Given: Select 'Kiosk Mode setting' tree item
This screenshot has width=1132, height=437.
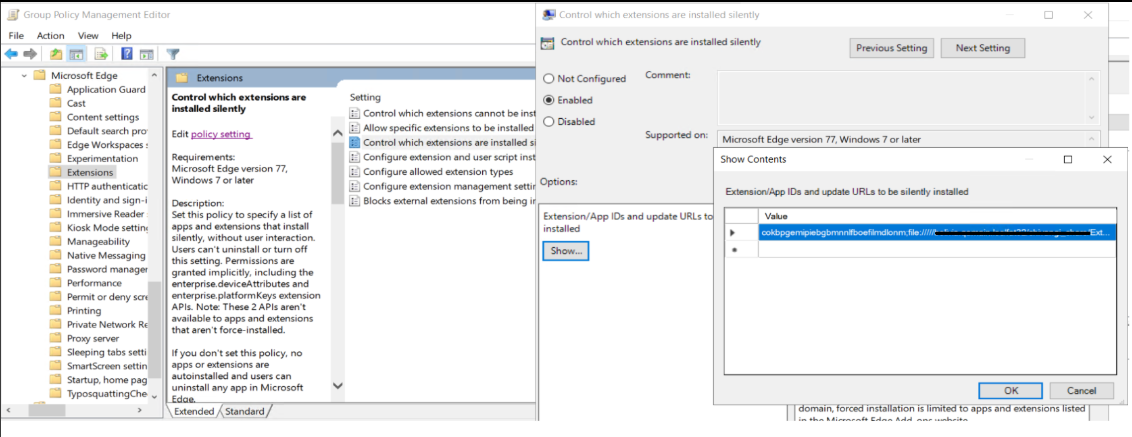Looking at the screenshot, I should (108, 228).
